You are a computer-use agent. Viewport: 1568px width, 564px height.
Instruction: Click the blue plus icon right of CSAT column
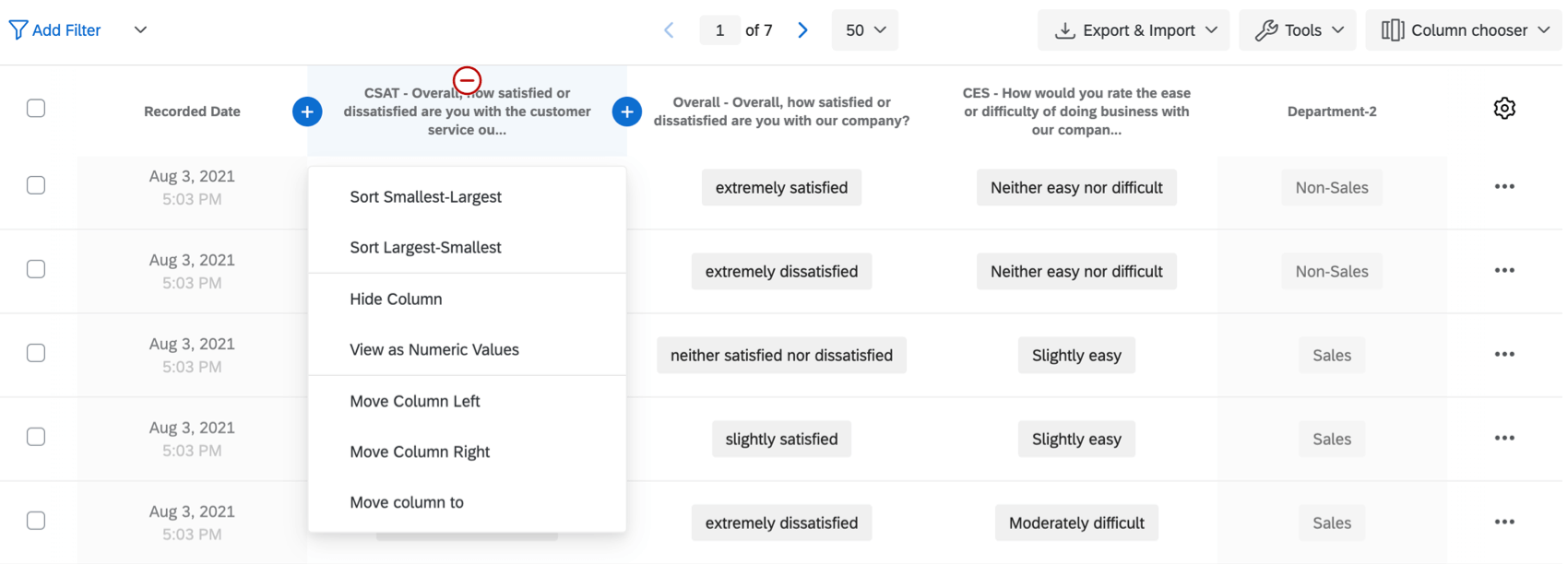[x=626, y=111]
